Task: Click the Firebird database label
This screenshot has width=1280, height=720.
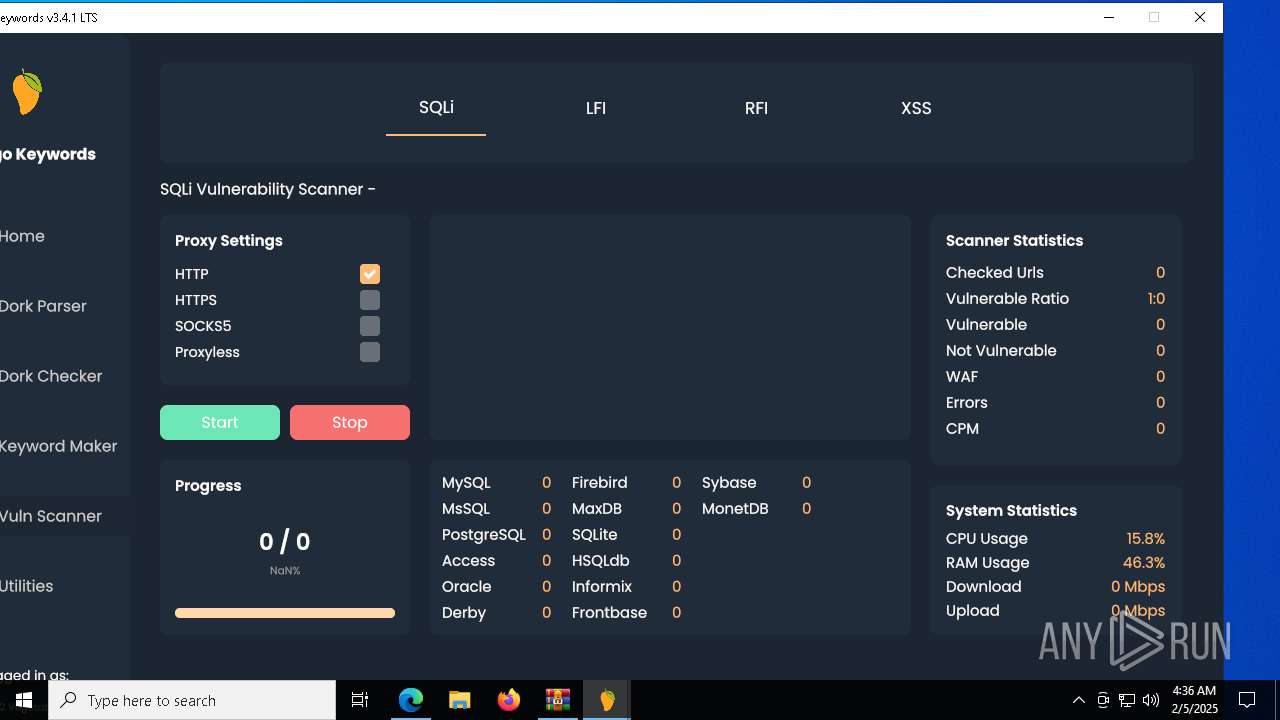Action: point(600,483)
